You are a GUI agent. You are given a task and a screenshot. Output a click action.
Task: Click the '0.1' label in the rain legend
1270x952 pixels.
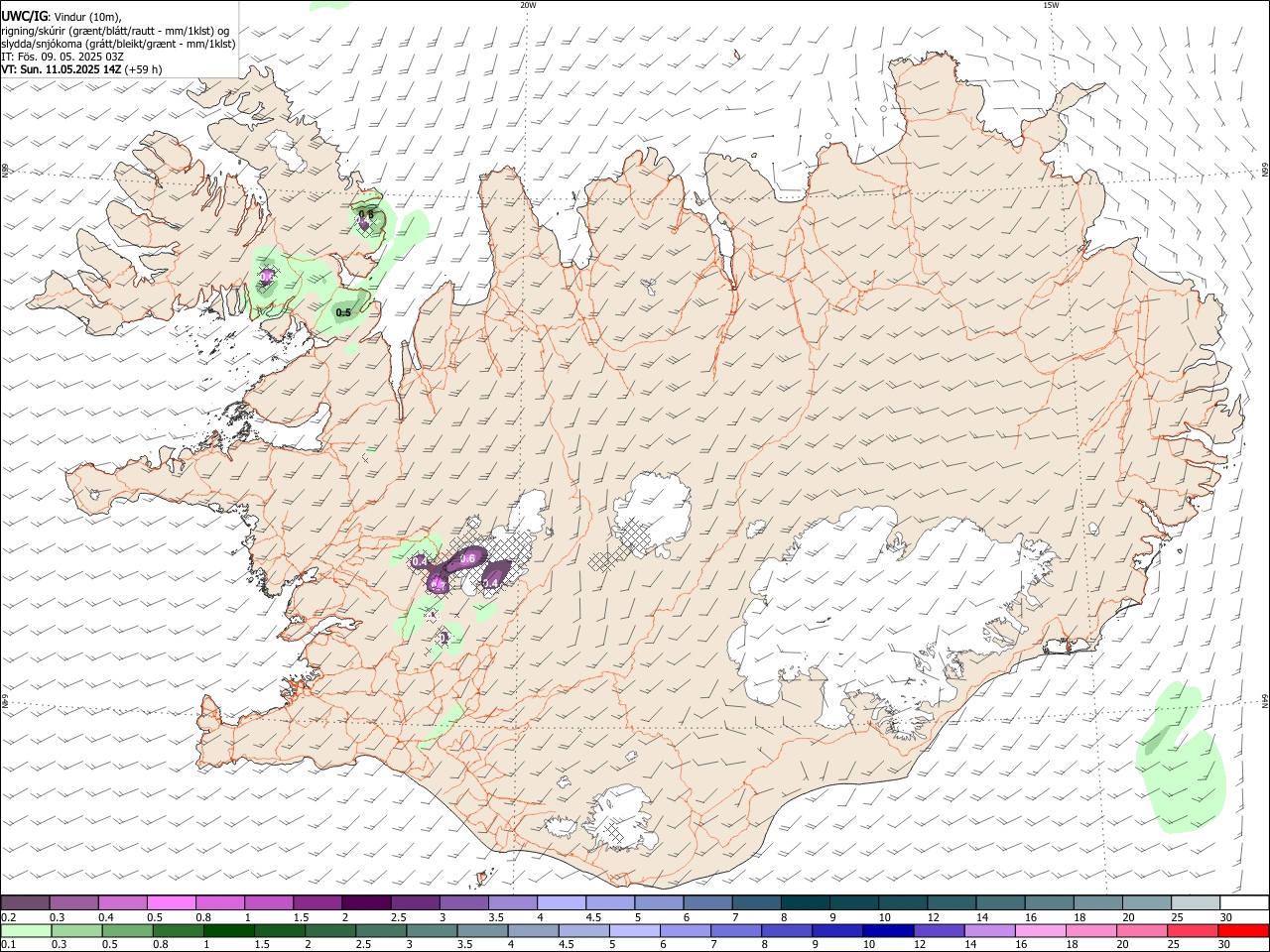[x=7, y=944]
